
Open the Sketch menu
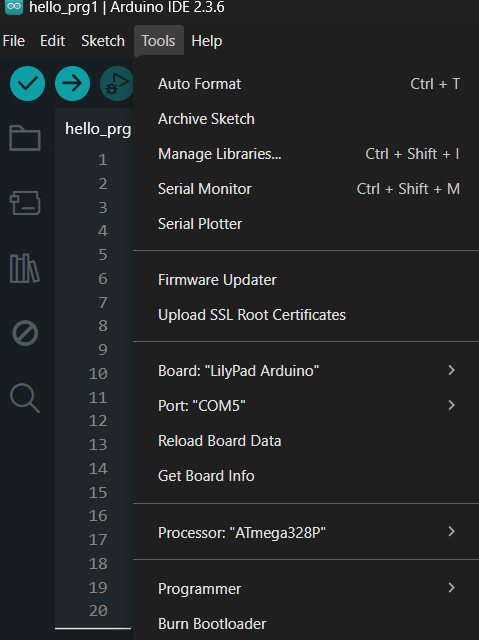(103, 41)
